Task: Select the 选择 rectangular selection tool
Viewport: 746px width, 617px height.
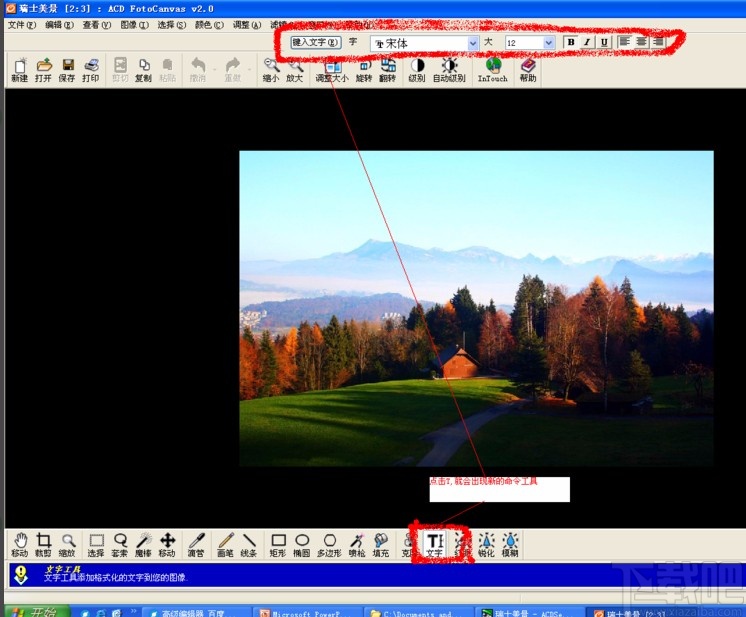Action: [96, 545]
